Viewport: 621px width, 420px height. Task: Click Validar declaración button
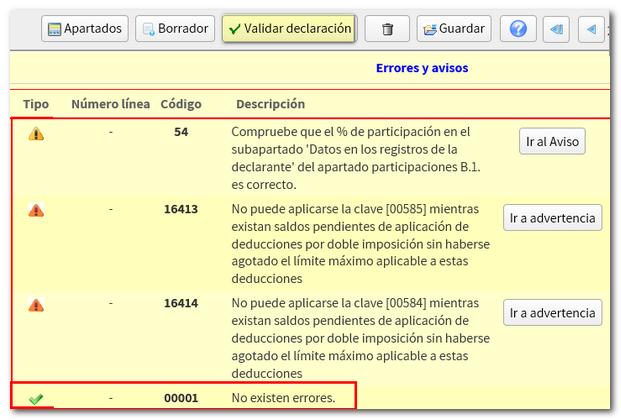tap(289, 29)
